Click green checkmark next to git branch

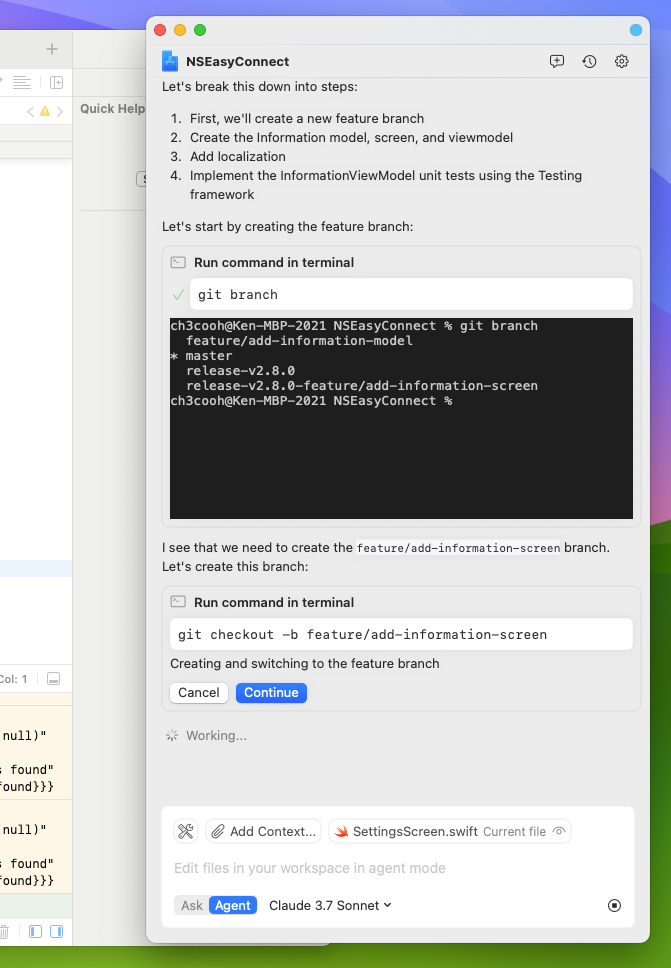178,295
